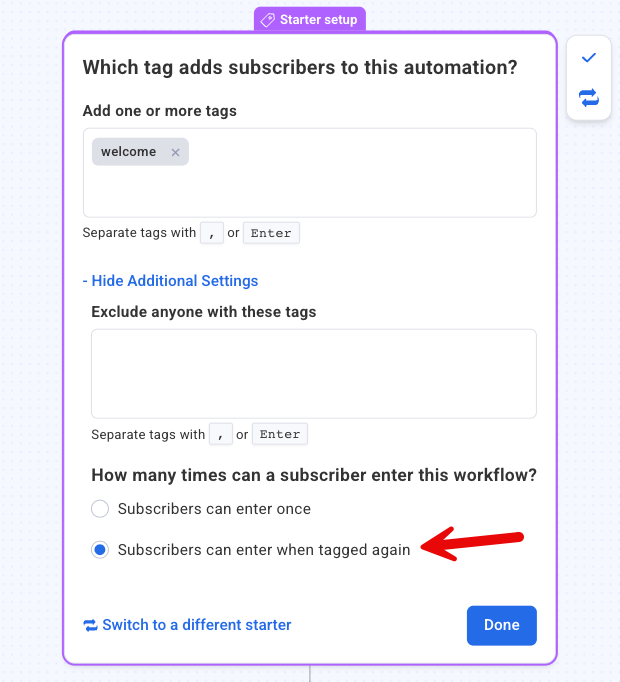Image resolution: width=620 pixels, height=682 pixels.
Task: Click the Enter key hint below the welcome tag field
Action: [x=271, y=234]
